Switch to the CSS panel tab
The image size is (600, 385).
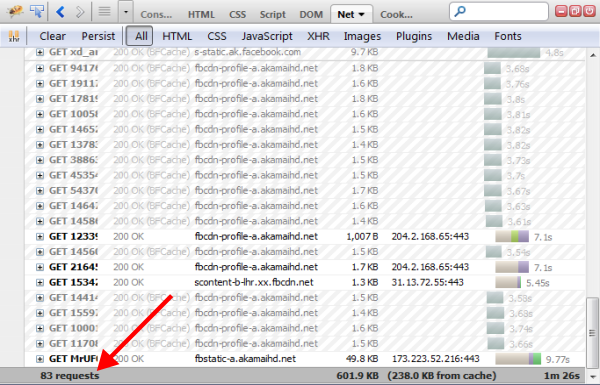[237, 15]
